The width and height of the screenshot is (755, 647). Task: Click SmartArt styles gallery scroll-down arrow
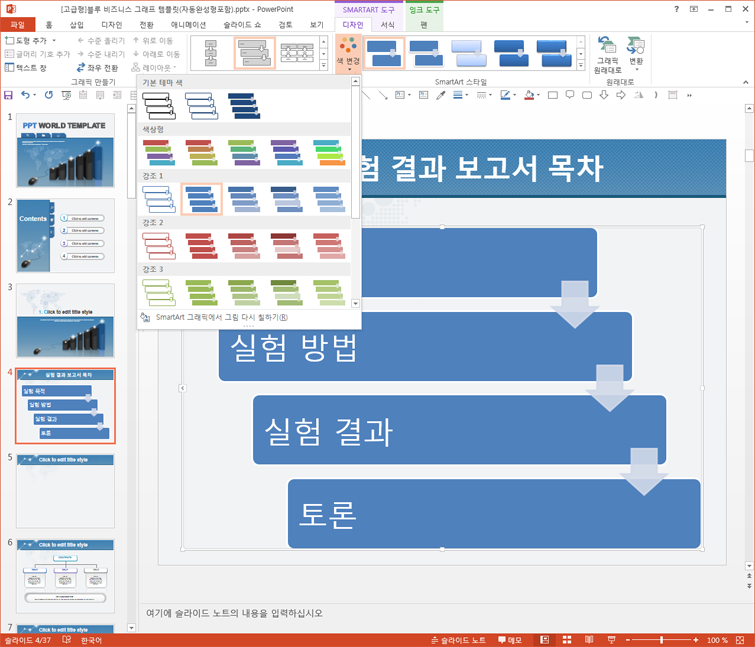[x=581, y=53]
